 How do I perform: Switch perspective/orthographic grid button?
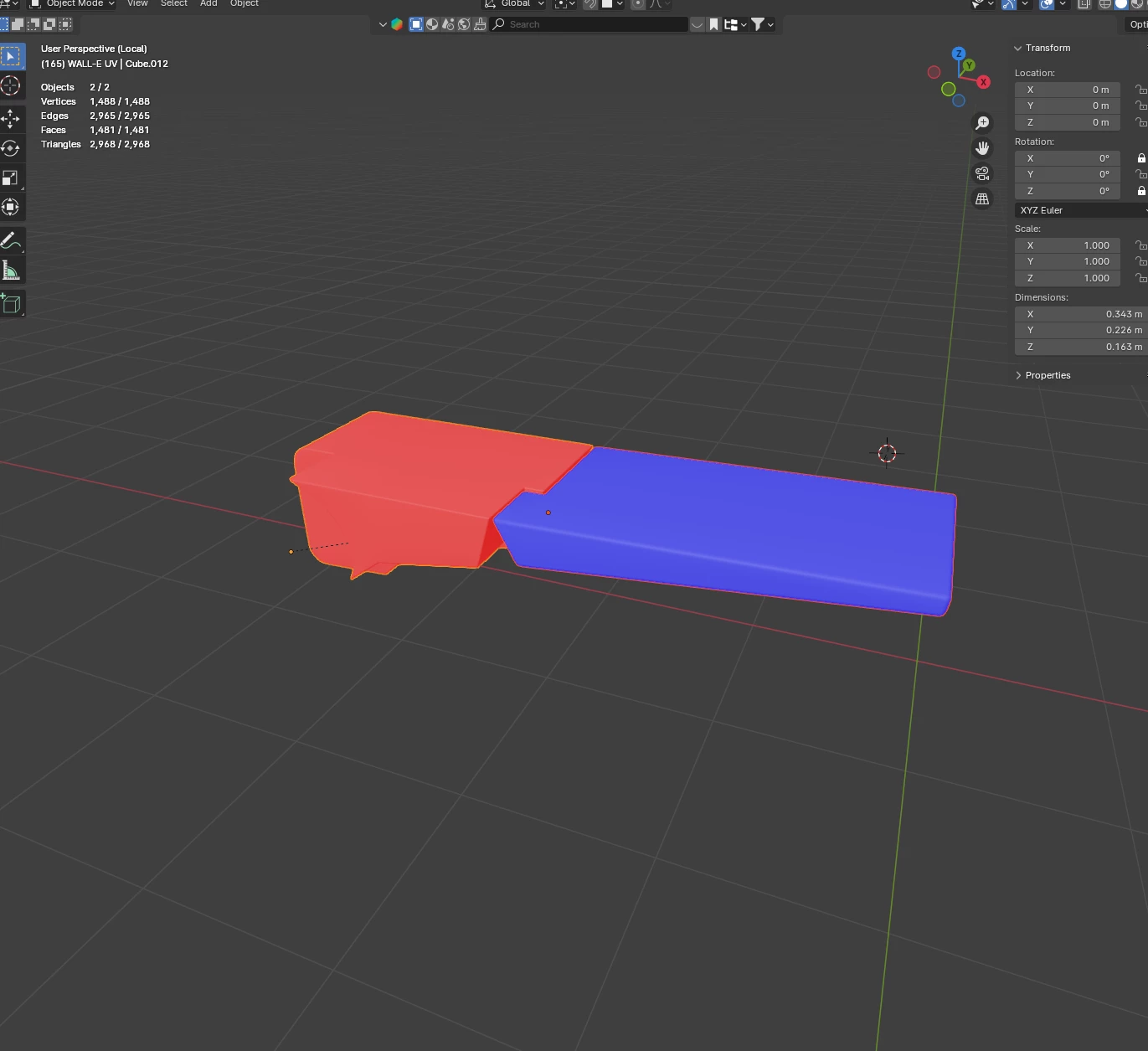[x=982, y=199]
